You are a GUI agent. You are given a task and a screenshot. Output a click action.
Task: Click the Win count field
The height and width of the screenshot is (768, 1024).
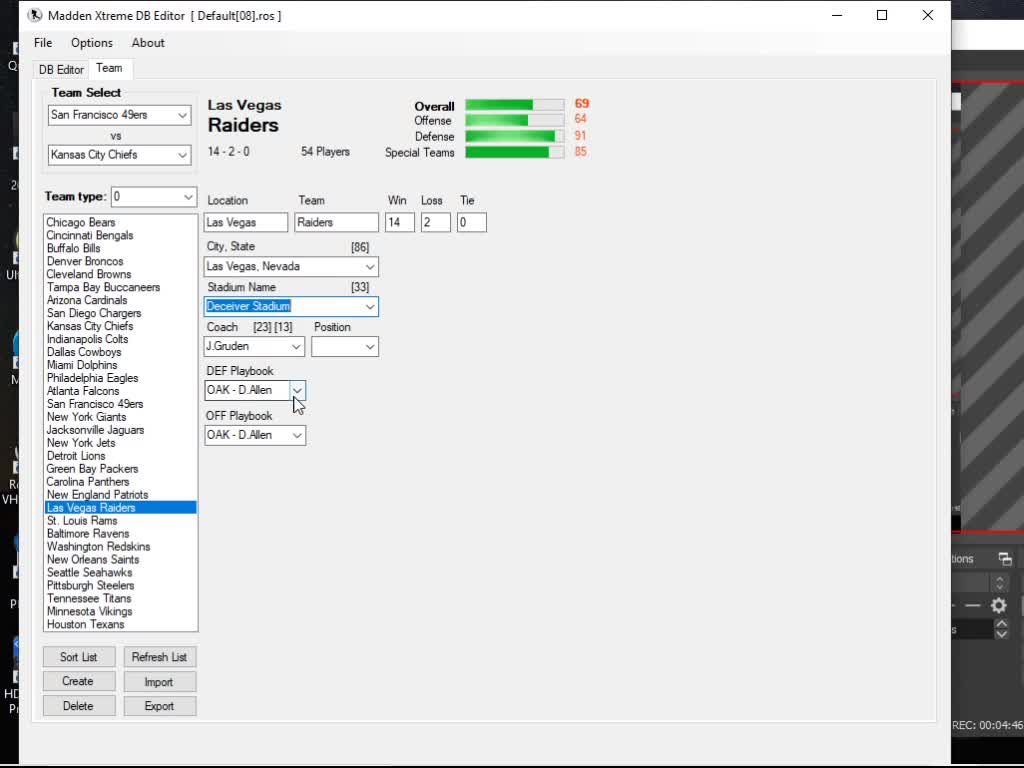(x=400, y=223)
